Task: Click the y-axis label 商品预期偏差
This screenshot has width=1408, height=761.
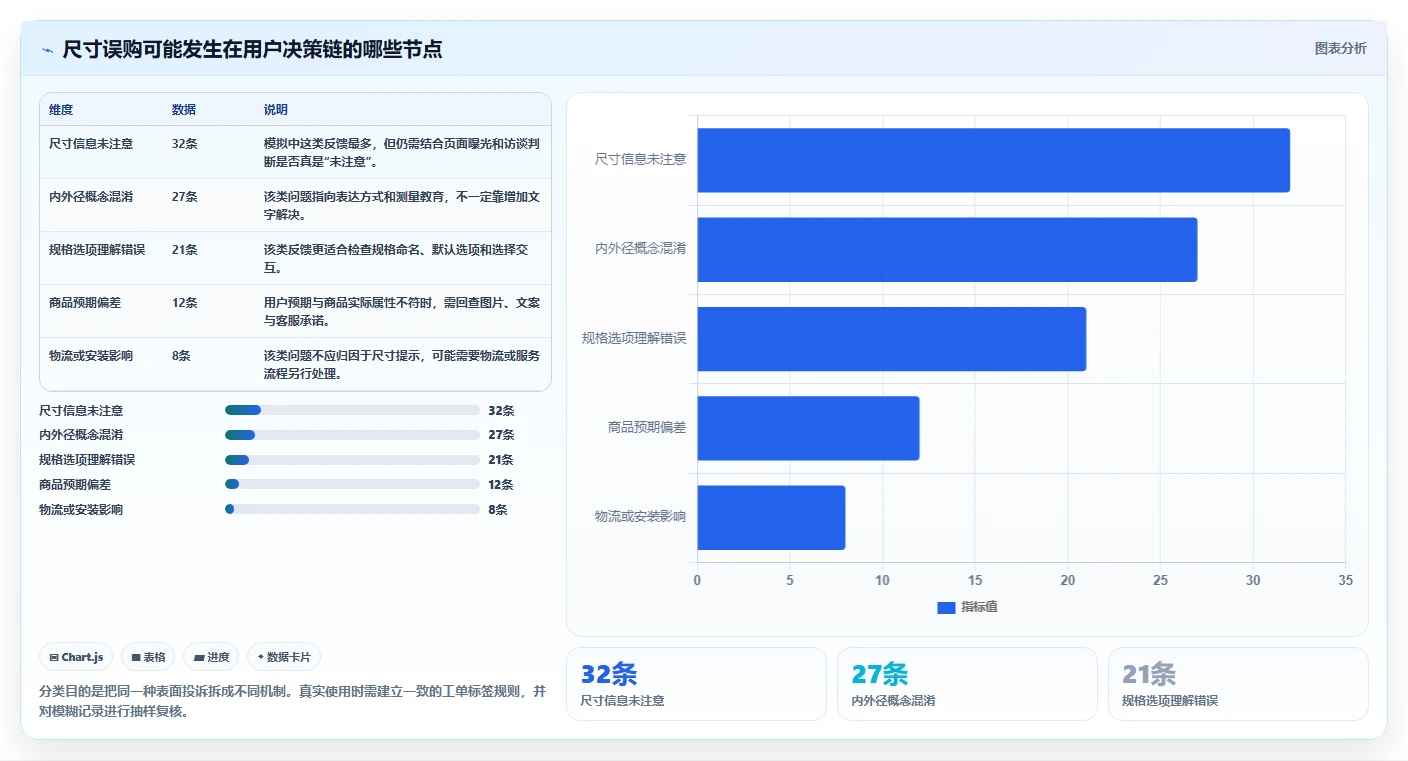Action: pos(647,427)
